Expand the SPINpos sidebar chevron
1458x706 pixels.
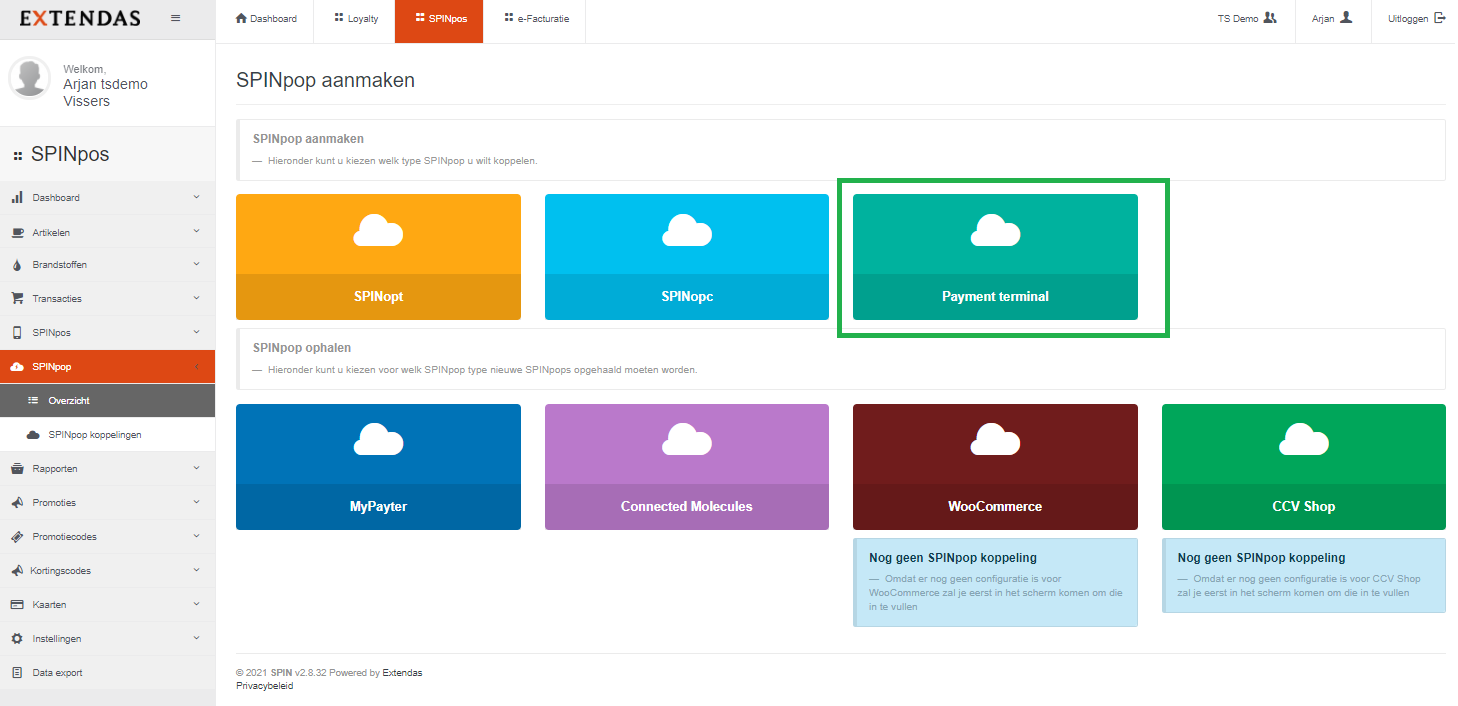(x=197, y=332)
